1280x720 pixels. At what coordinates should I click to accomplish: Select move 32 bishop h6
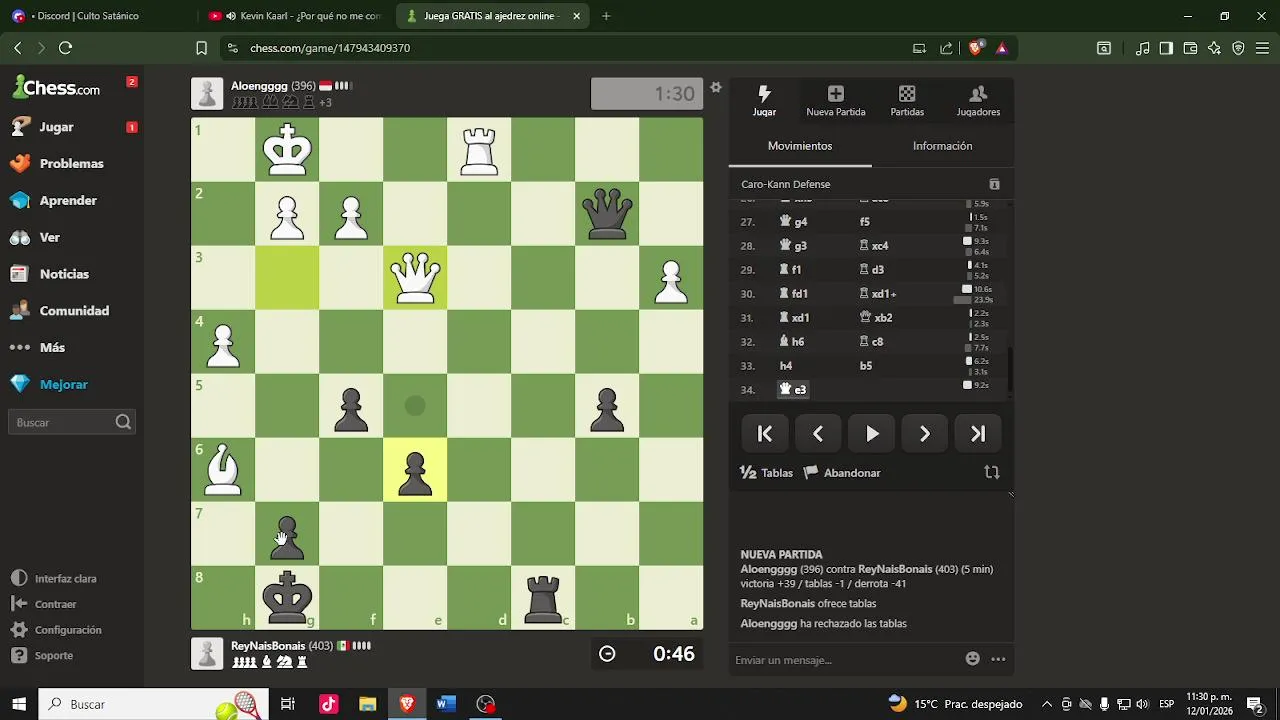(792, 342)
